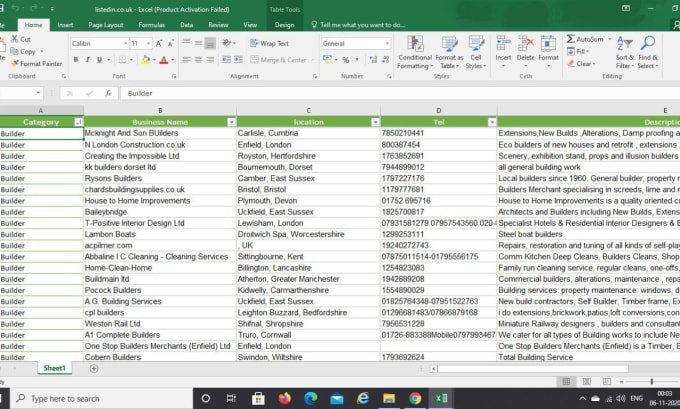Click the Decrease Decimal icon
The image size is (680, 409).
coord(385,60)
